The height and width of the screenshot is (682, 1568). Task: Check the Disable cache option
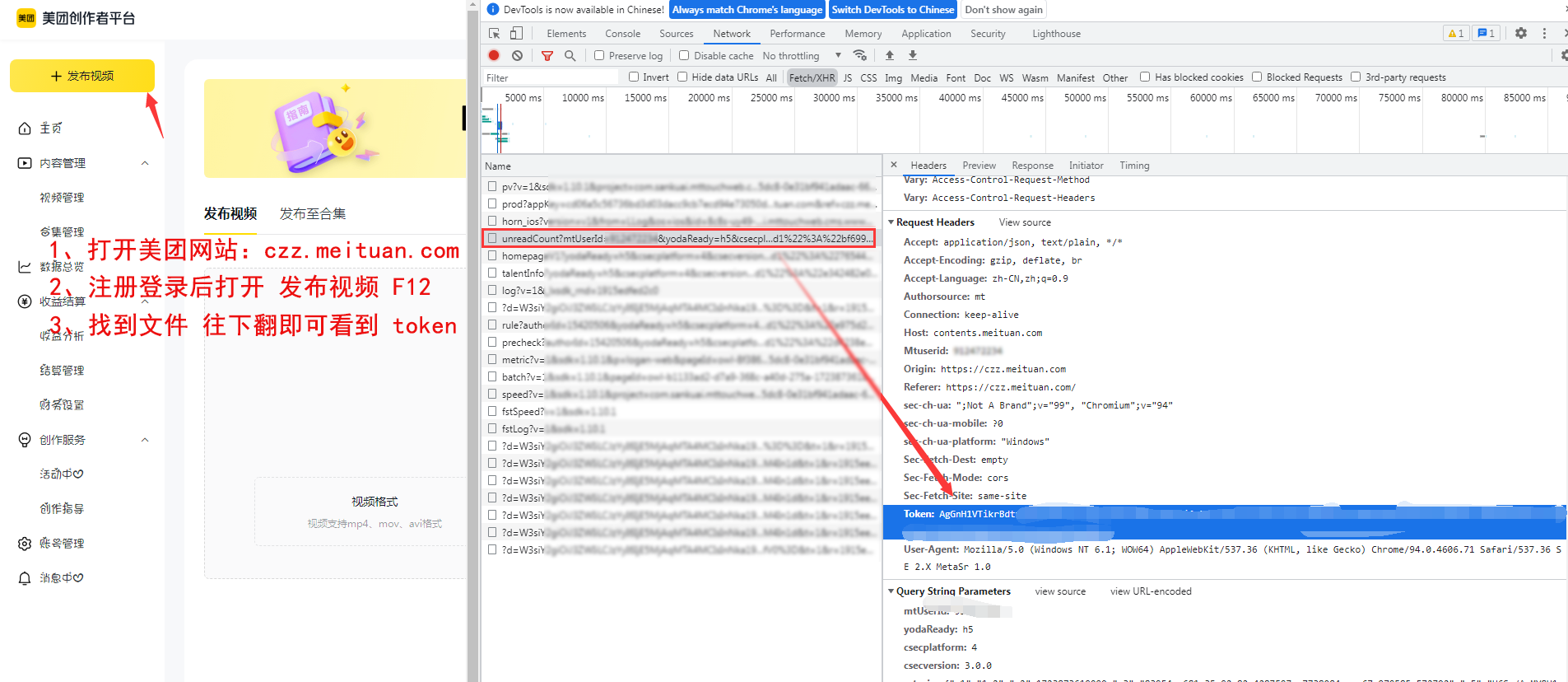point(684,55)
